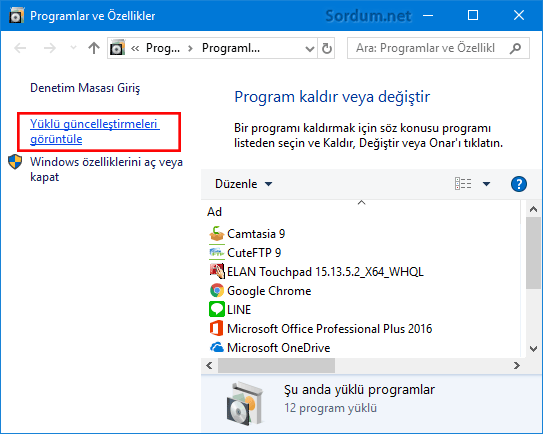The width and height of the screenshot is (543, 434).
Task: Select 'Google Chrome' in the list
Action: click(x=269, y=291)
